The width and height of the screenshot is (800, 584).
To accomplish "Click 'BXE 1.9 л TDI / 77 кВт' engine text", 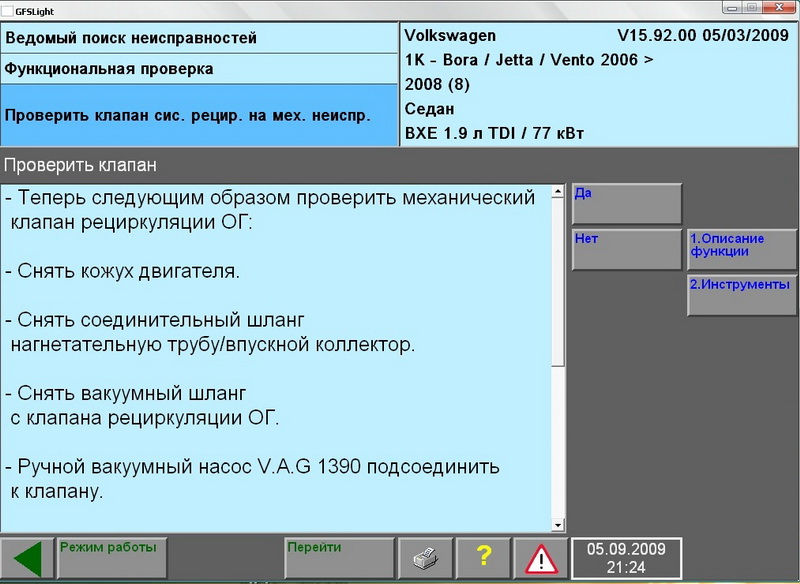I will 494,134.
